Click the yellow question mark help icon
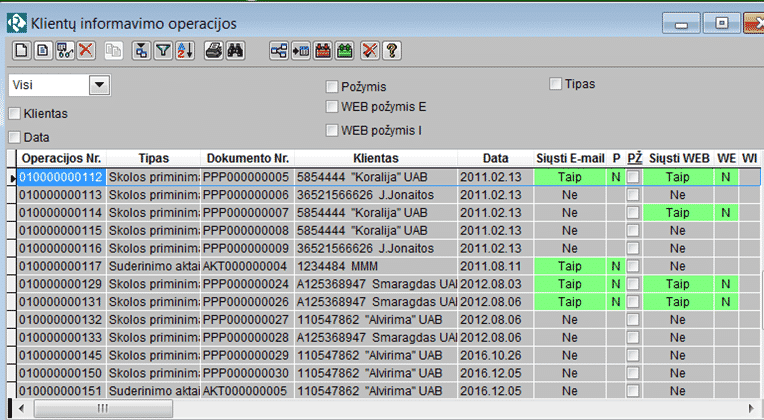The height and width of the screenshot is (420, 764). click(x=392, y=49)
